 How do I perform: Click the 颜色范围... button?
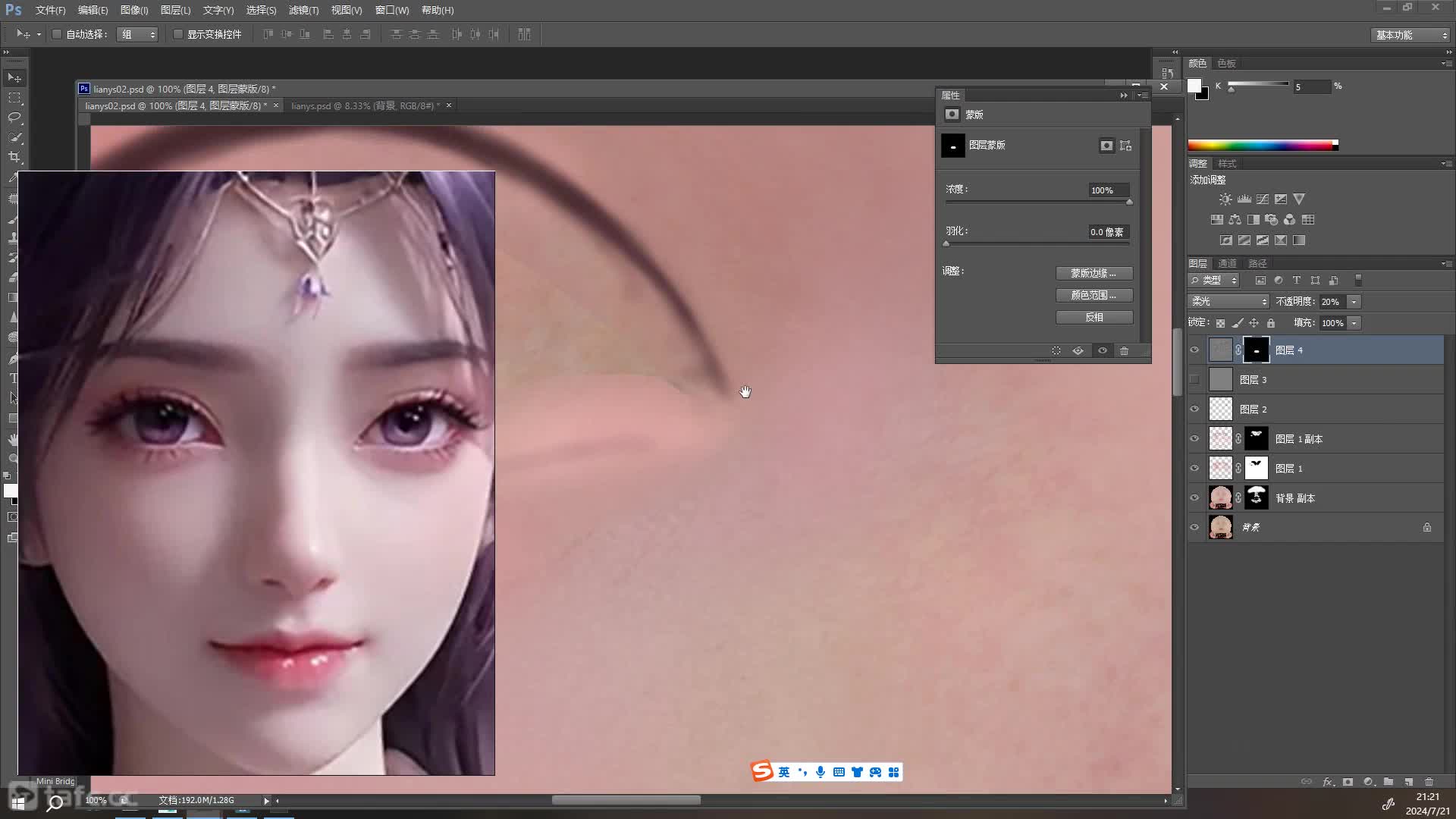tap(1094, 295)
